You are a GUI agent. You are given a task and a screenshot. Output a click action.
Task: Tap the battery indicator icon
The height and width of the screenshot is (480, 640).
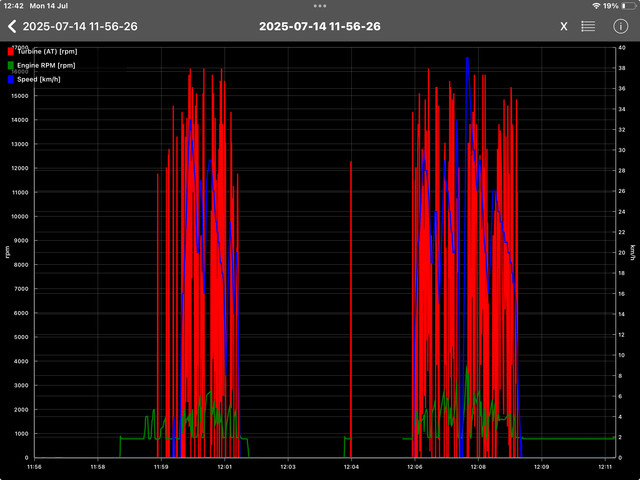(628, 6)
